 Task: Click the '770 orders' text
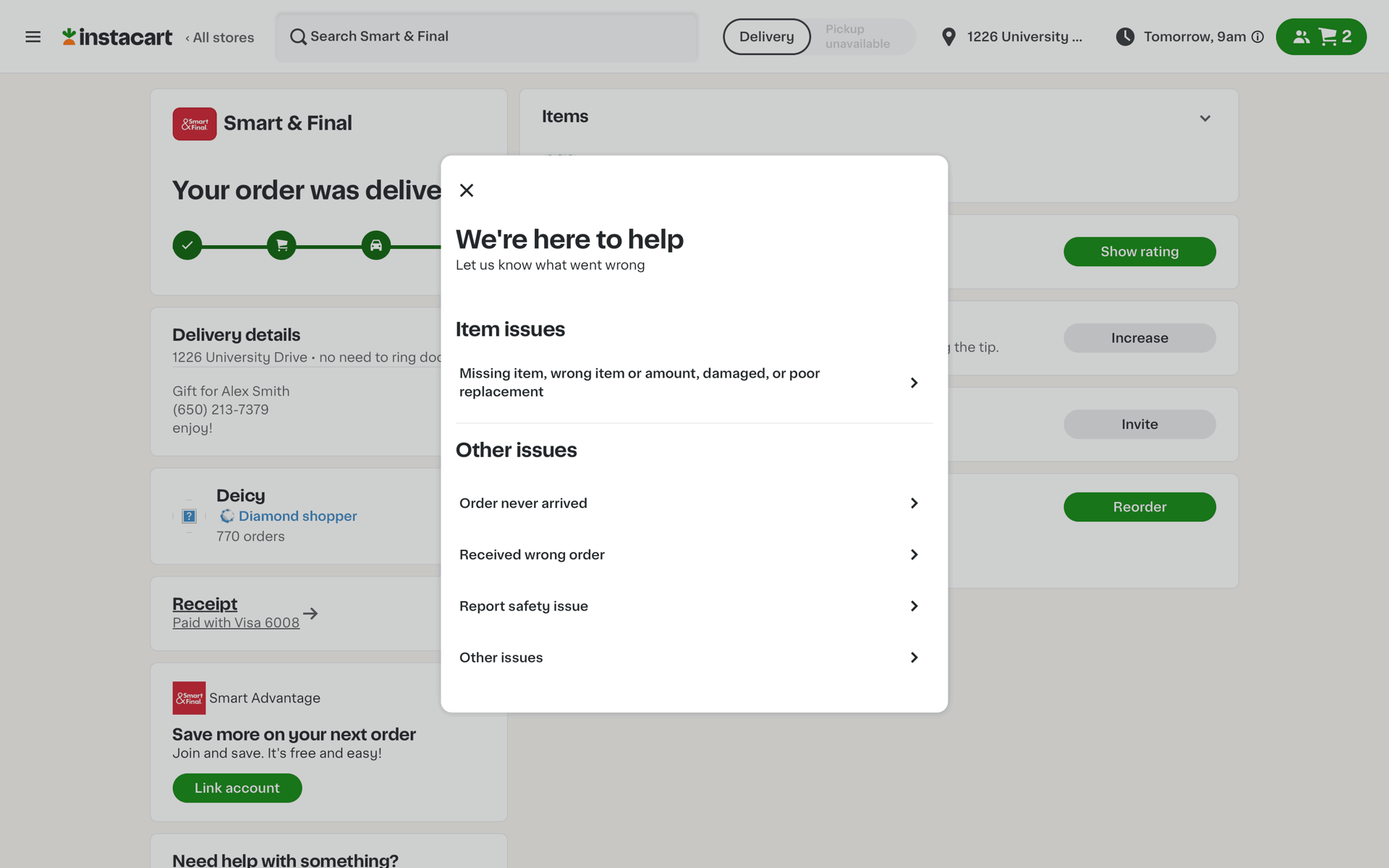coord(250,537)
